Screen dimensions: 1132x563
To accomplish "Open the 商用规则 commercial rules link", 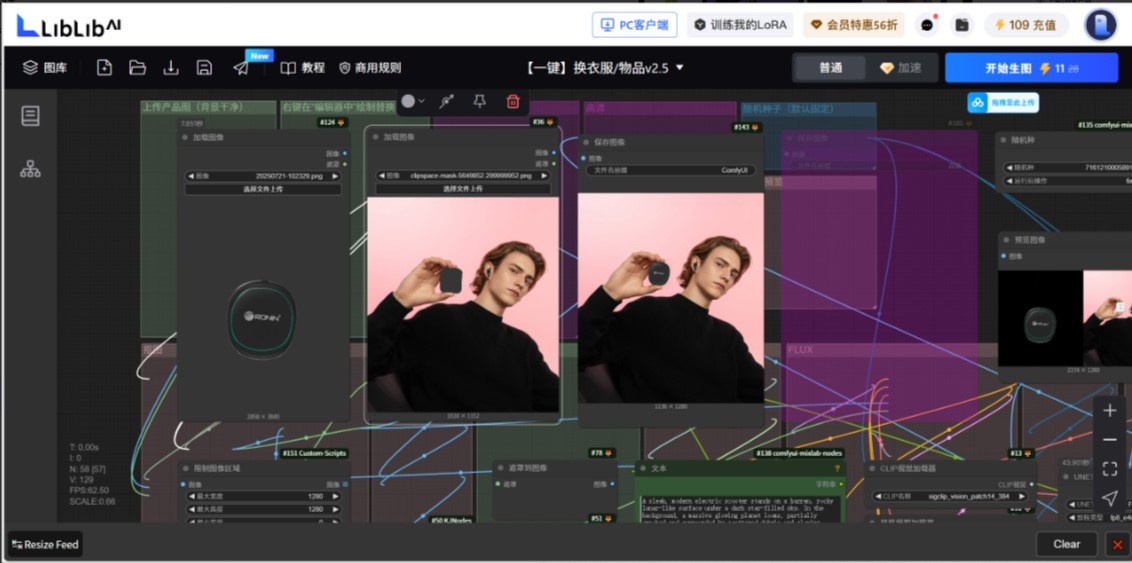I will pos(370,68).
